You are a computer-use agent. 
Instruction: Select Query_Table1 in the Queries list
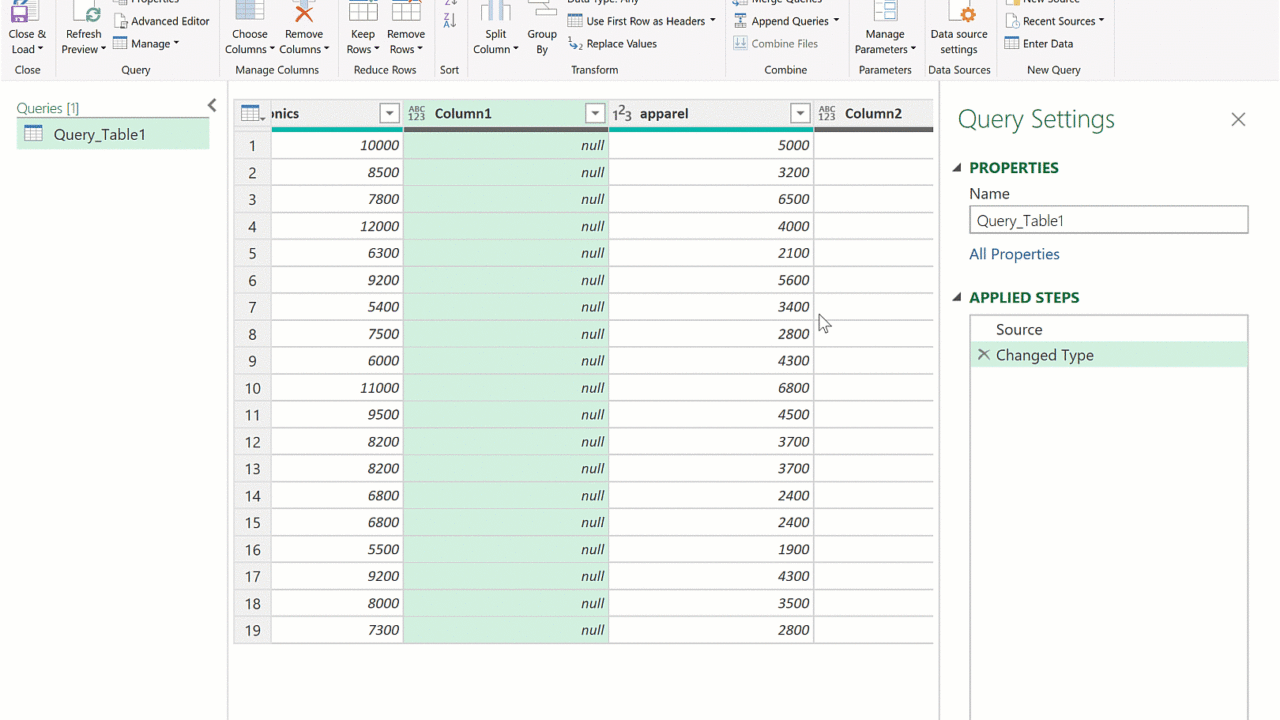click(100, 134)
